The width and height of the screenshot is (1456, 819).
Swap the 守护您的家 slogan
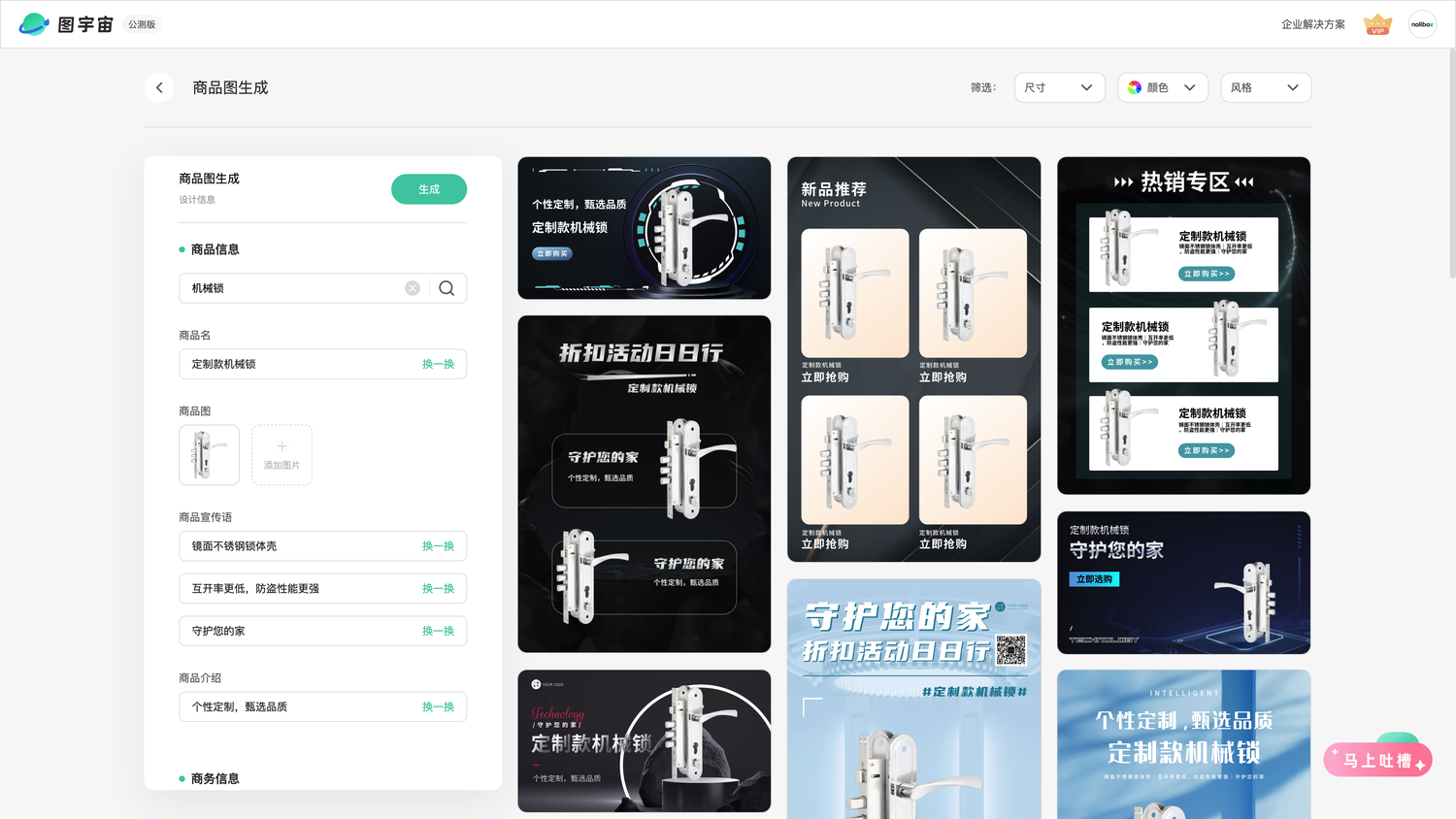pyautogui.click(x=438, y=631)
